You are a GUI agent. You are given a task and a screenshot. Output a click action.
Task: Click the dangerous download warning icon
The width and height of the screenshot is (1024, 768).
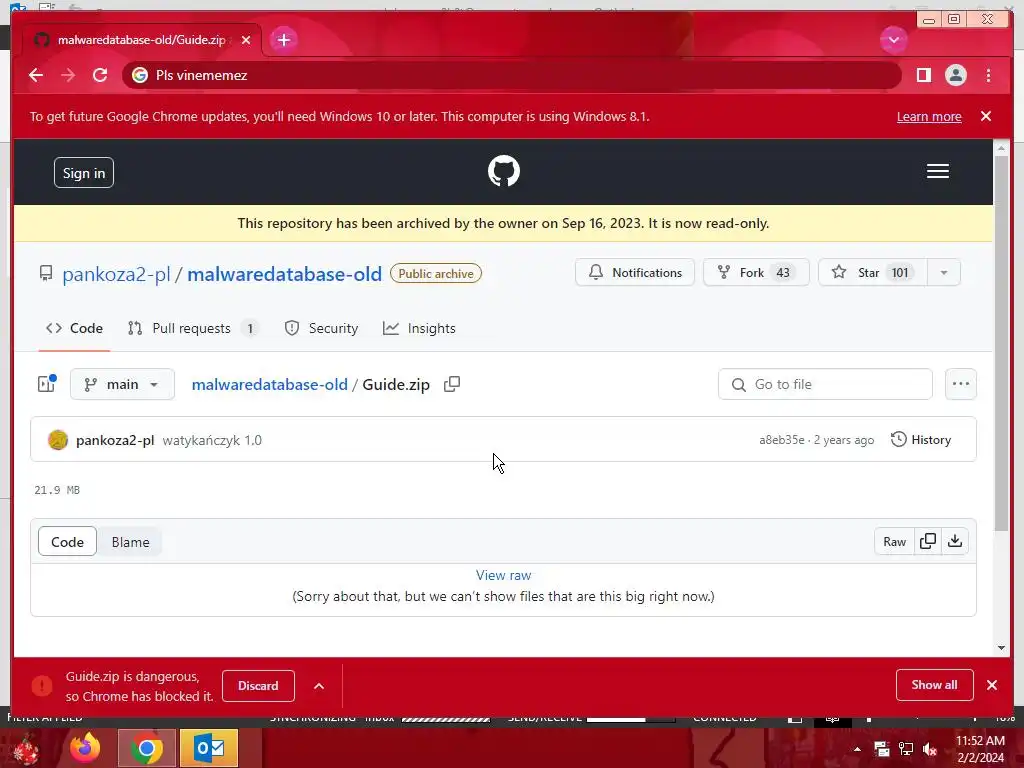pos(42,686)
